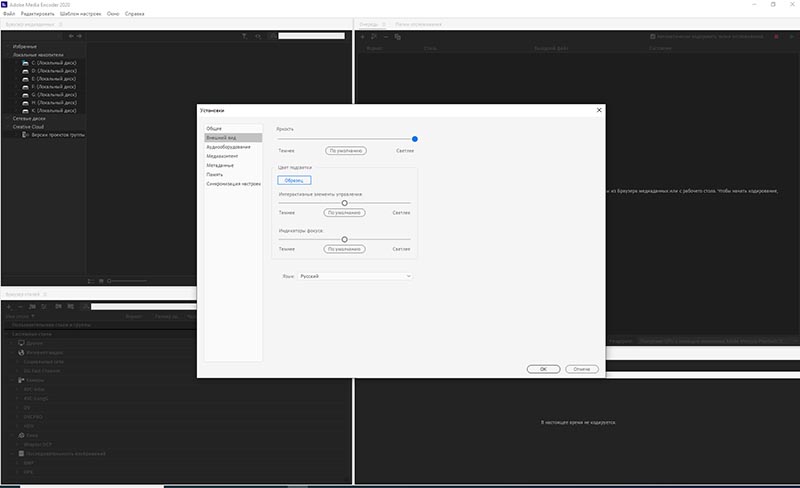Open the language dropdown showing Русский

355,276
